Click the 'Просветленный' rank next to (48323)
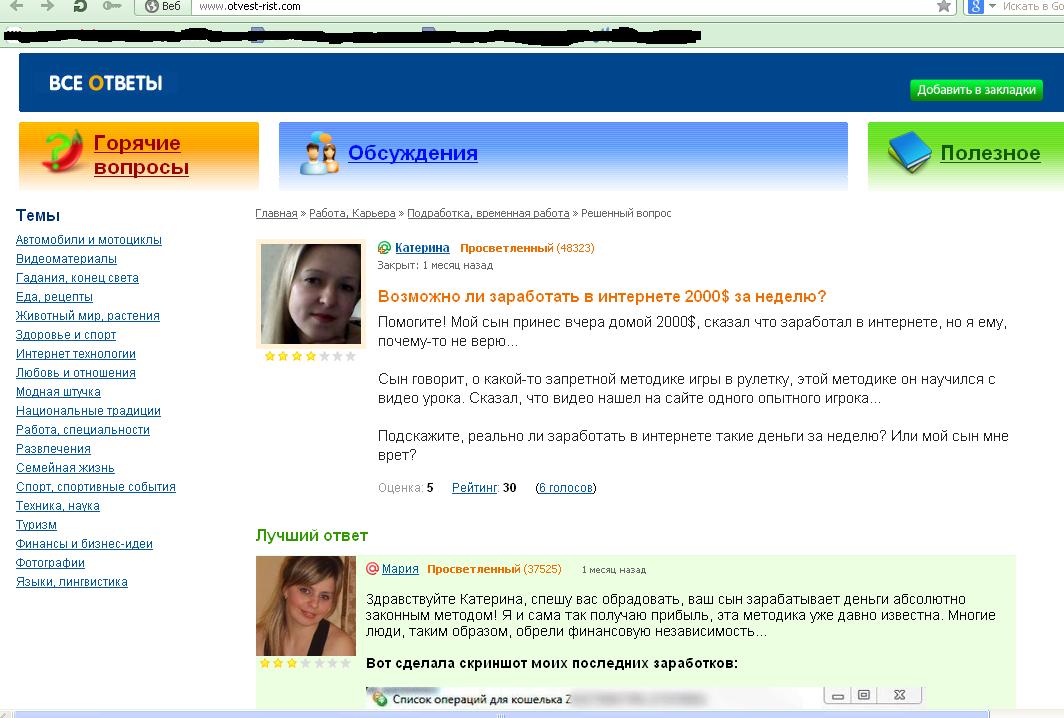Image resolution: width=1064 pixels, height=718 pixels. click(506, 248)
